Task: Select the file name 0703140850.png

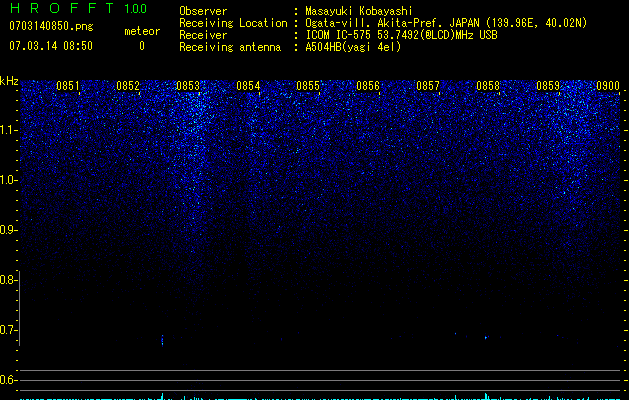Action: pos(51,26)
